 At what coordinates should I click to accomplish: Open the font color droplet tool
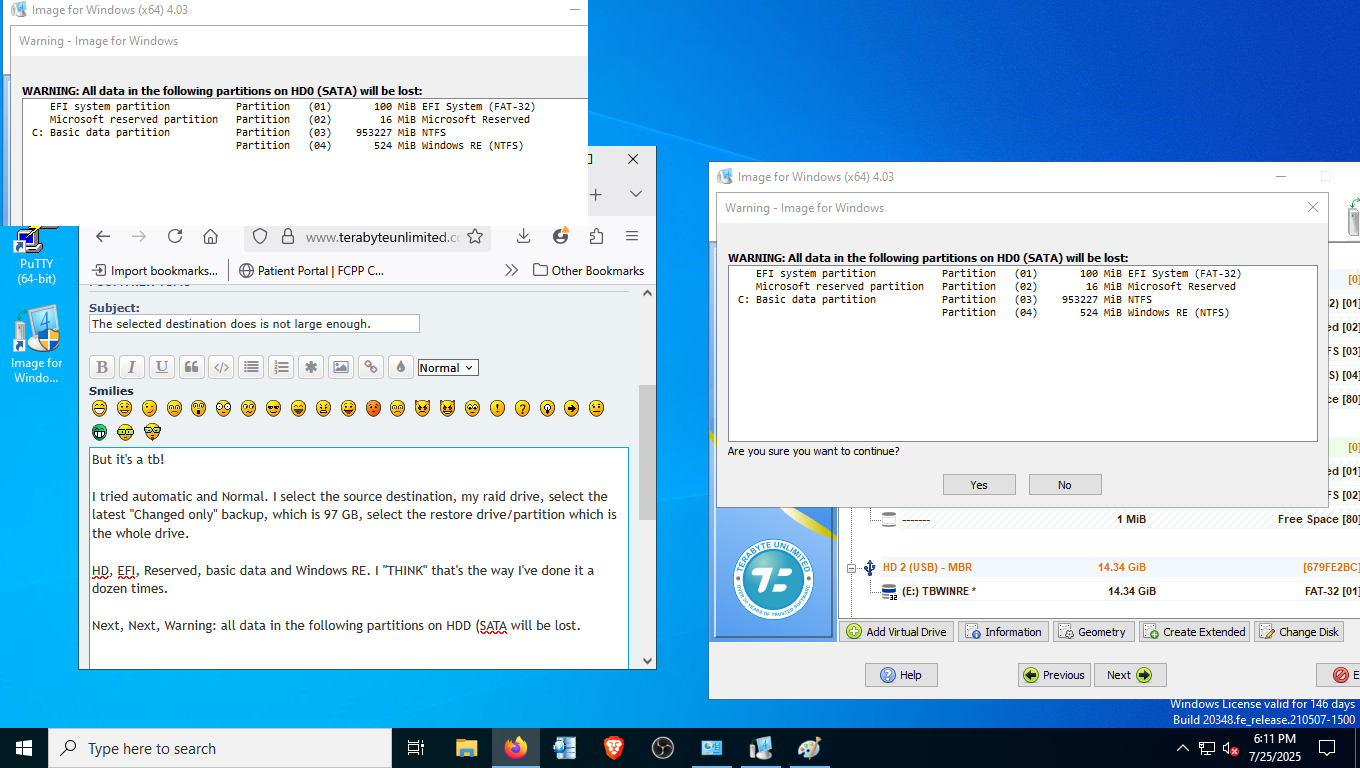pyautogui.click(x=400, y=367)
